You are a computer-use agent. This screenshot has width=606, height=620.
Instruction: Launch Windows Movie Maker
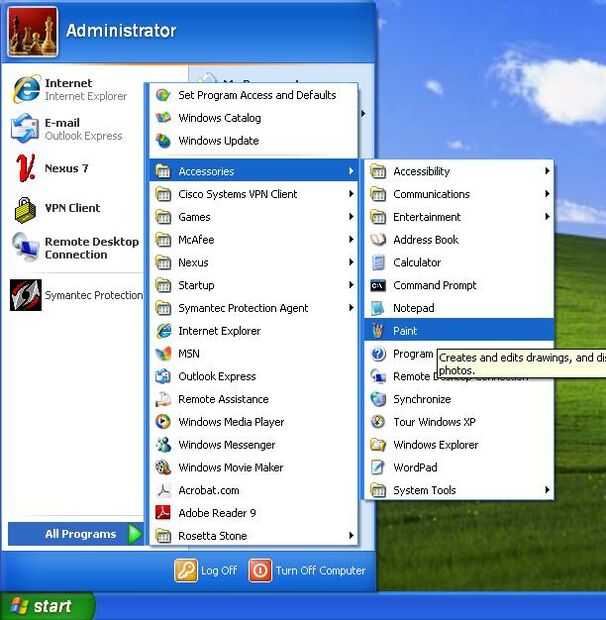point(254,467)
